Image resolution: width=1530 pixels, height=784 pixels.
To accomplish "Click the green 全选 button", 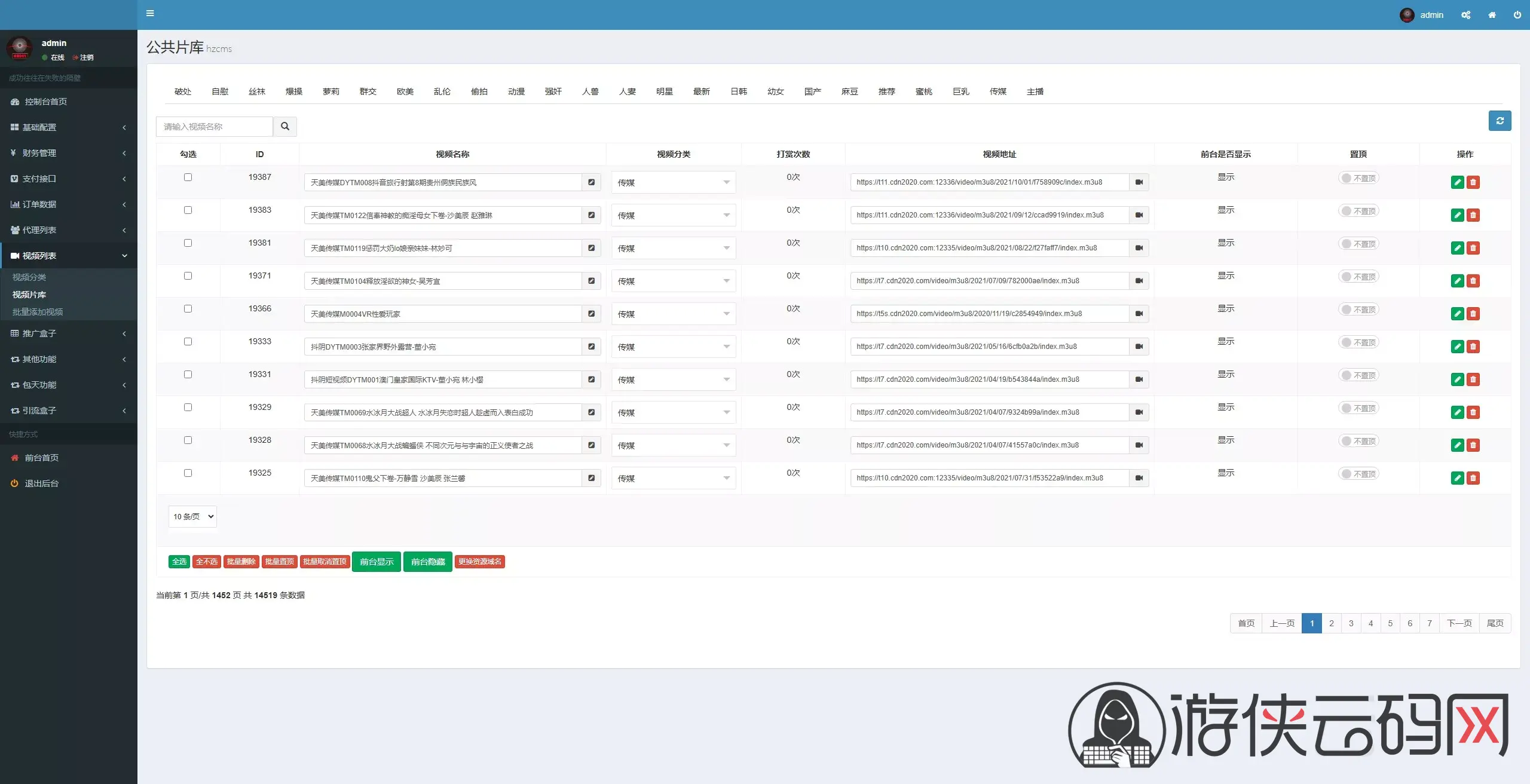I will pyautogui.click(x=179, y=562).
